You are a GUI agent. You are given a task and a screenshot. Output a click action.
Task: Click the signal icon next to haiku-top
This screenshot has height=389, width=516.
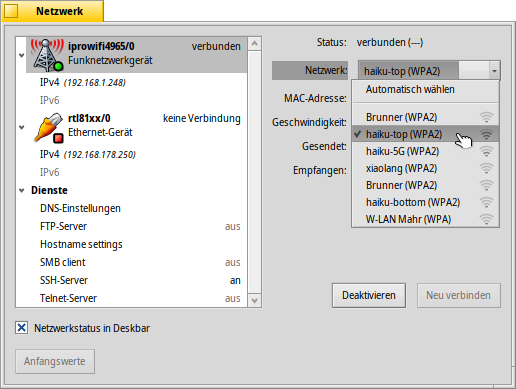[486, 134]
